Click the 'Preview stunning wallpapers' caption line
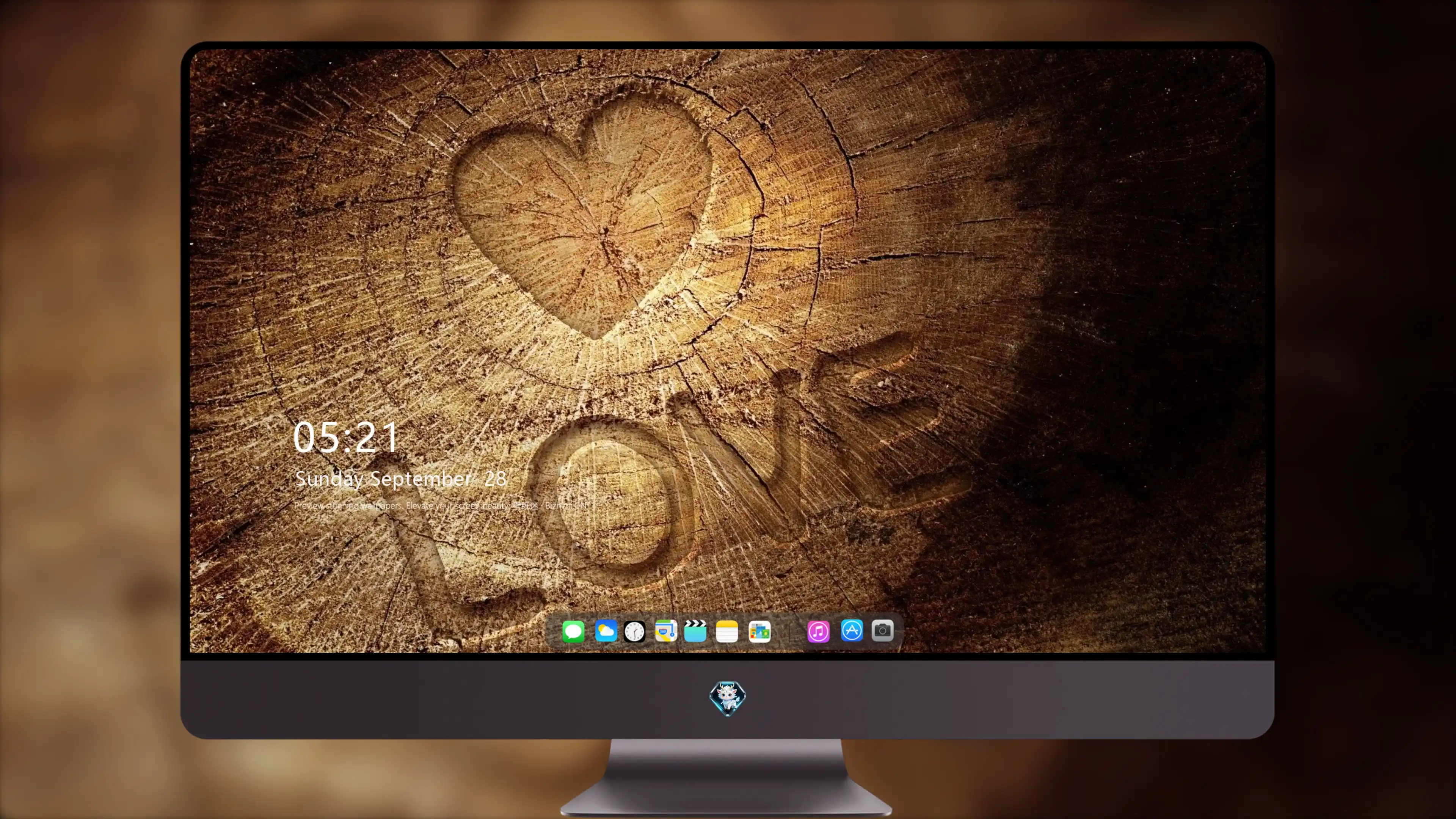Screen dimensions: 1456x819 tap(441, 505)
